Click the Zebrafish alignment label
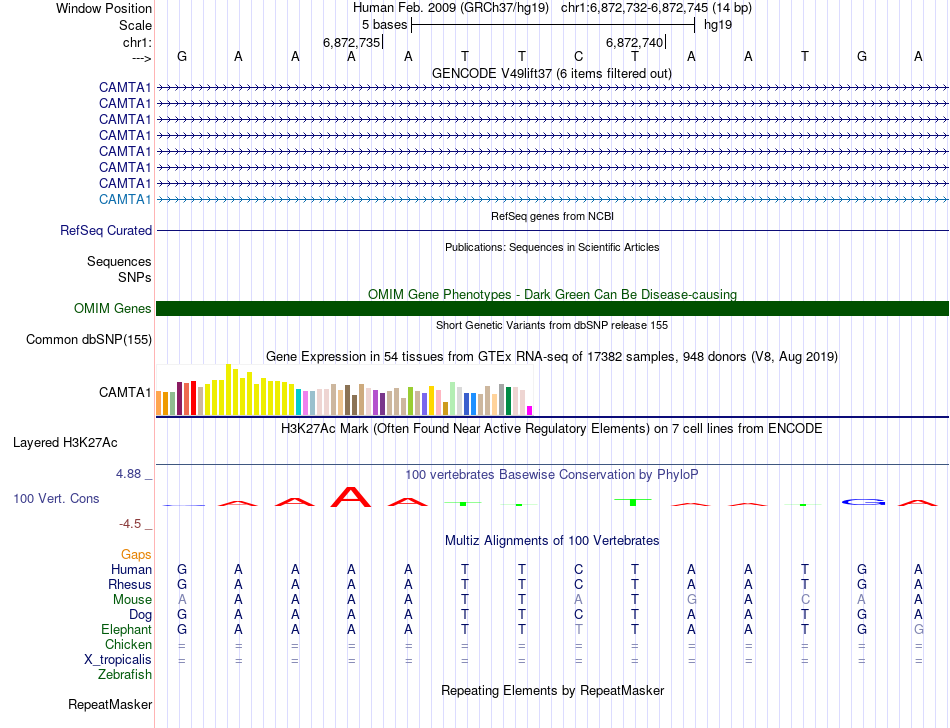This screenshot has height=728, width=950. [125, 674]
